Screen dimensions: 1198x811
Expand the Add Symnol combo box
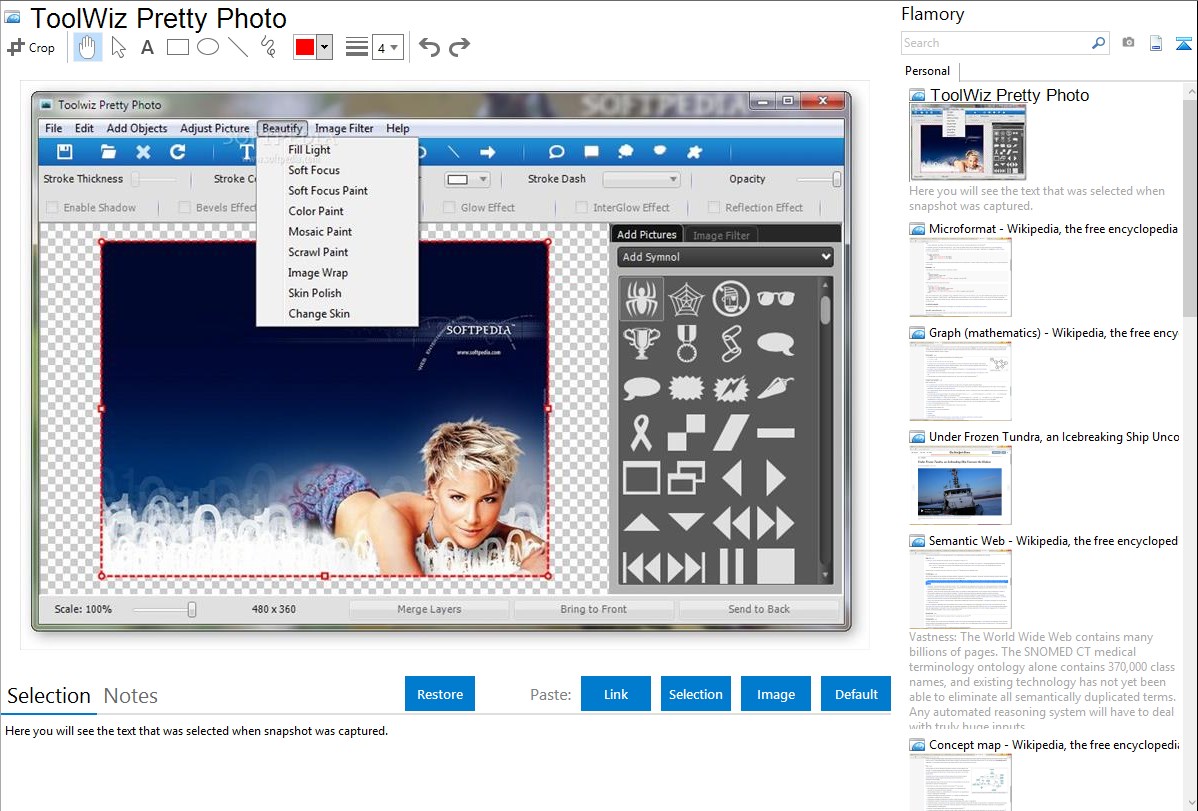(725, 257)
